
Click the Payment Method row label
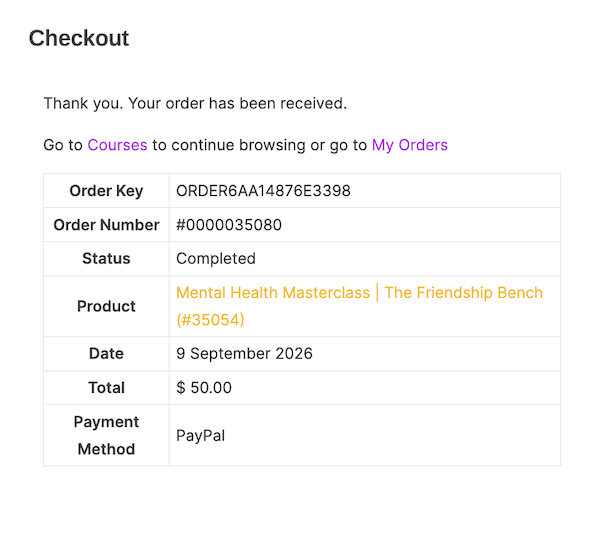106,436
